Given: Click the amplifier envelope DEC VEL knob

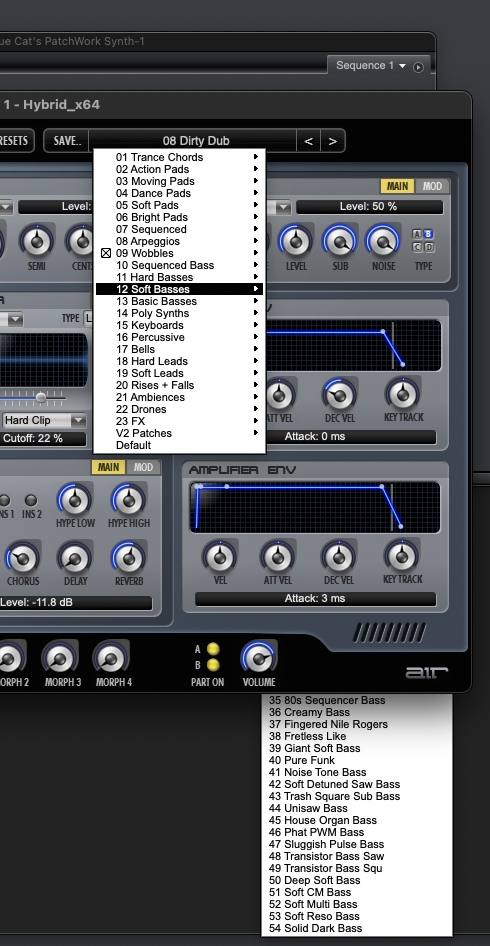Looking at the screenshot, I should (x=339, y=556).
